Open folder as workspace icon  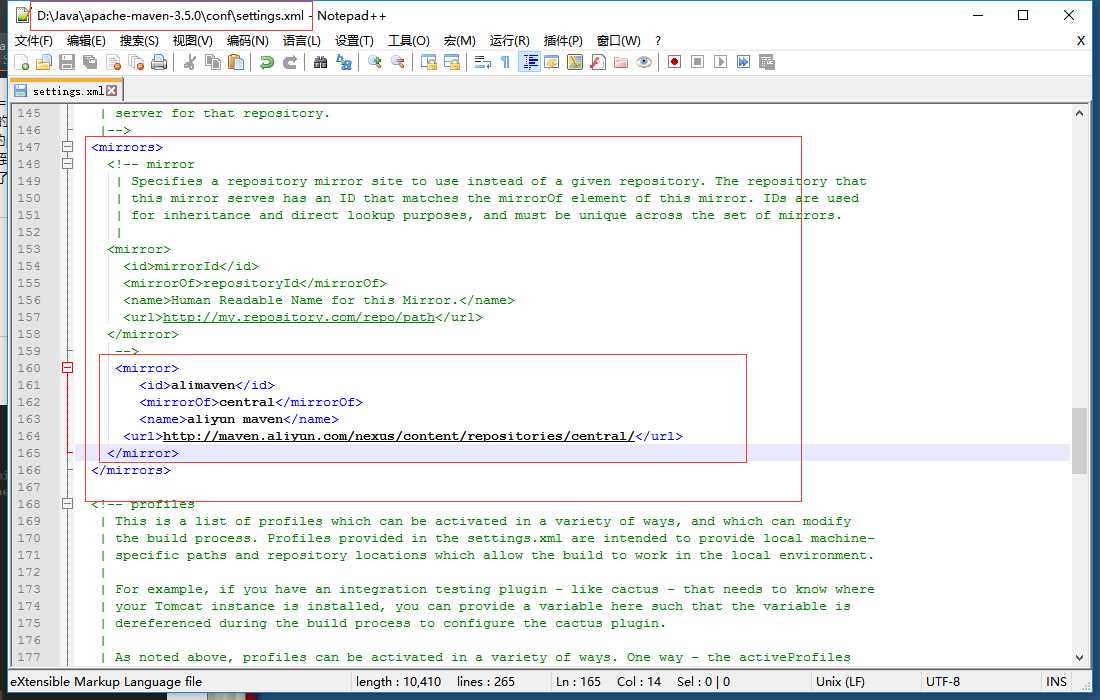621,62
